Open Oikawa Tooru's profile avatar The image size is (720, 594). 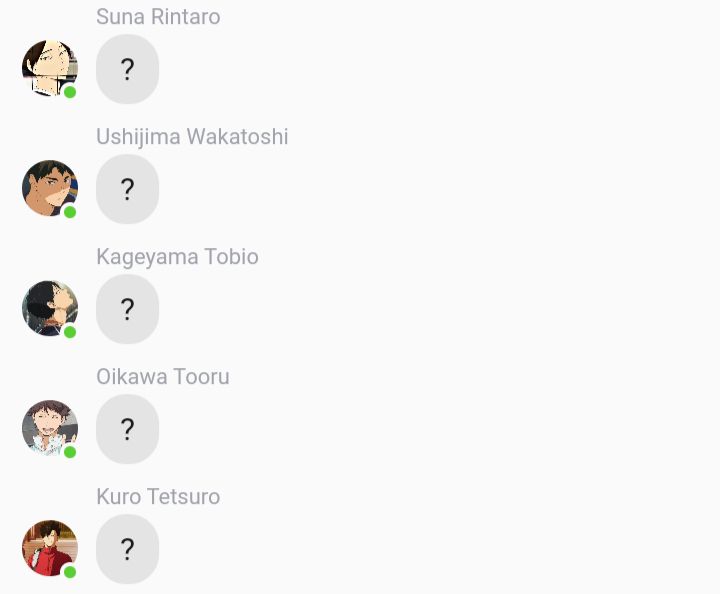pyautogui.click(x=50, y=428)
